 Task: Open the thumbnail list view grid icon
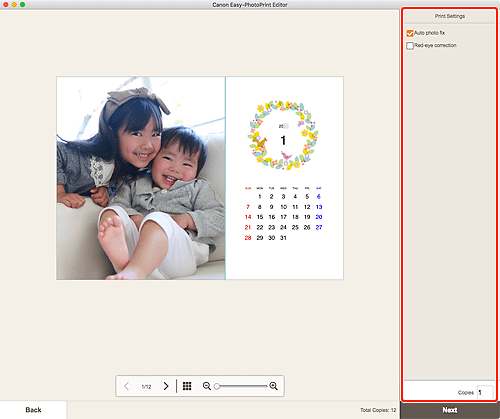[187, 386]
